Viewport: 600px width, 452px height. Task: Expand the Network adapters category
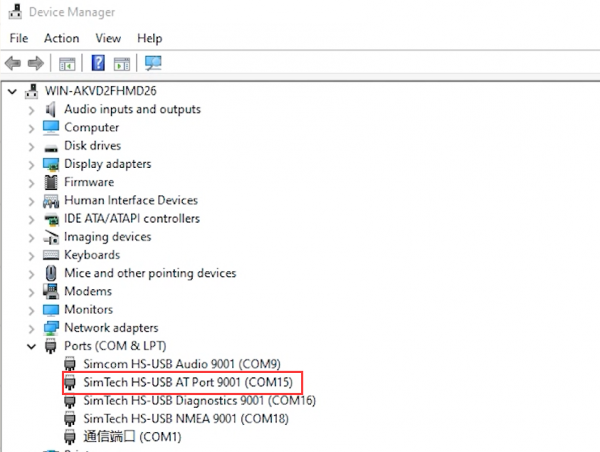[31, 329]
